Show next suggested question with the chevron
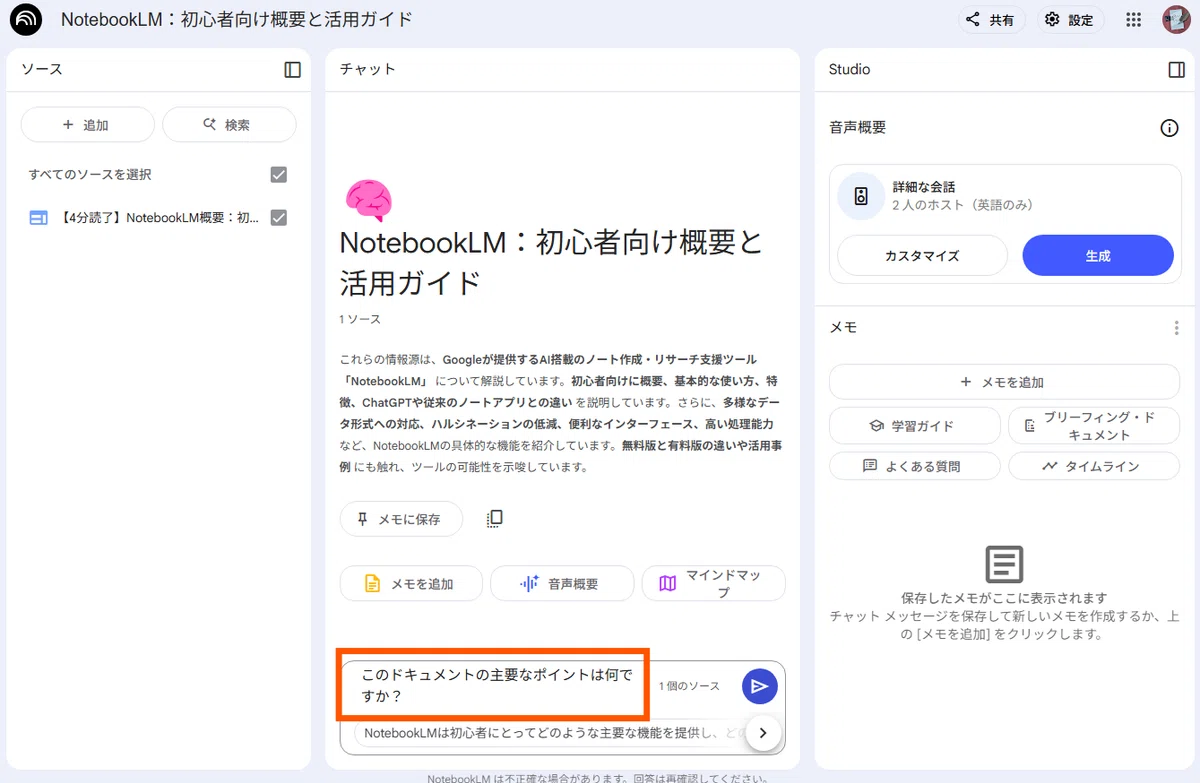Screen dimensions: 1200x783 pyautogui.click(x=763, y=733)
